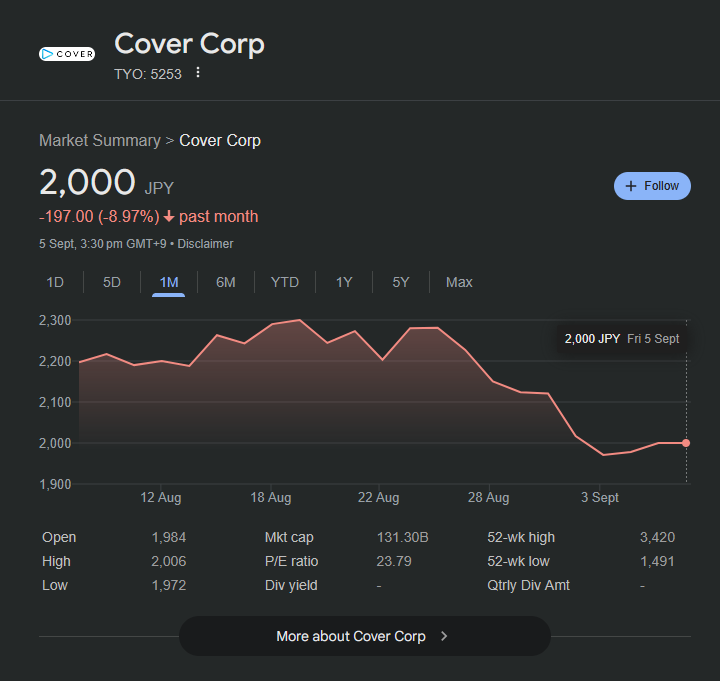Select the 1D time range tab
This screenshot has height=681, width=720.
point(55,282)
